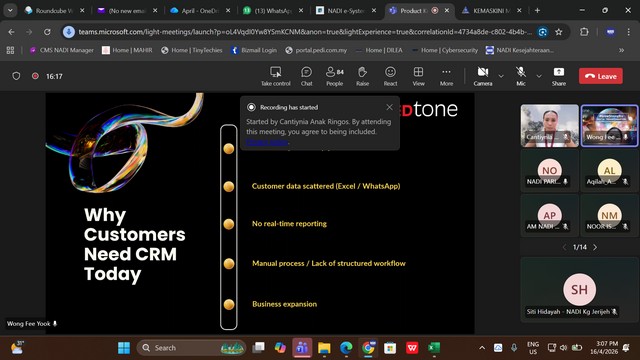
Task: Share your screen with the Share icon
Action: 559,76
